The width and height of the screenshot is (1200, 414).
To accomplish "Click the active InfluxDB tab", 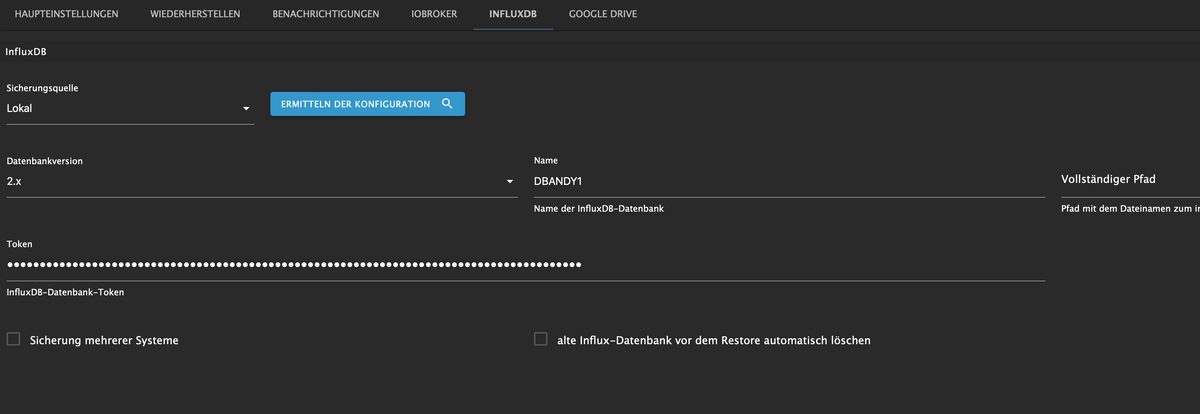I will 513,15.
